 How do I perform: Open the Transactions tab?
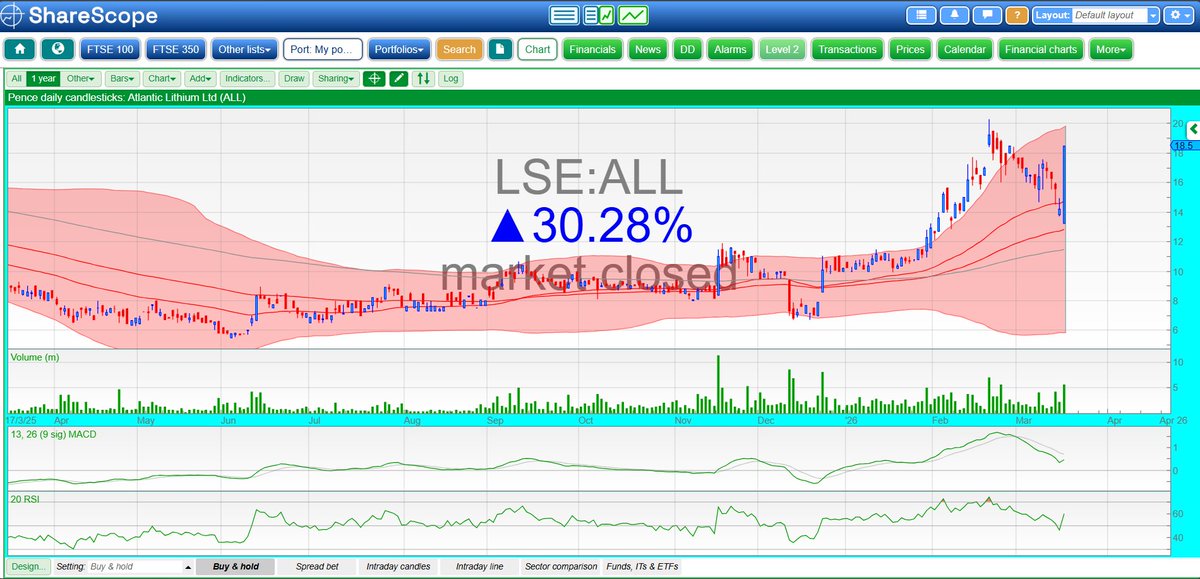click(x=847, y=49)
